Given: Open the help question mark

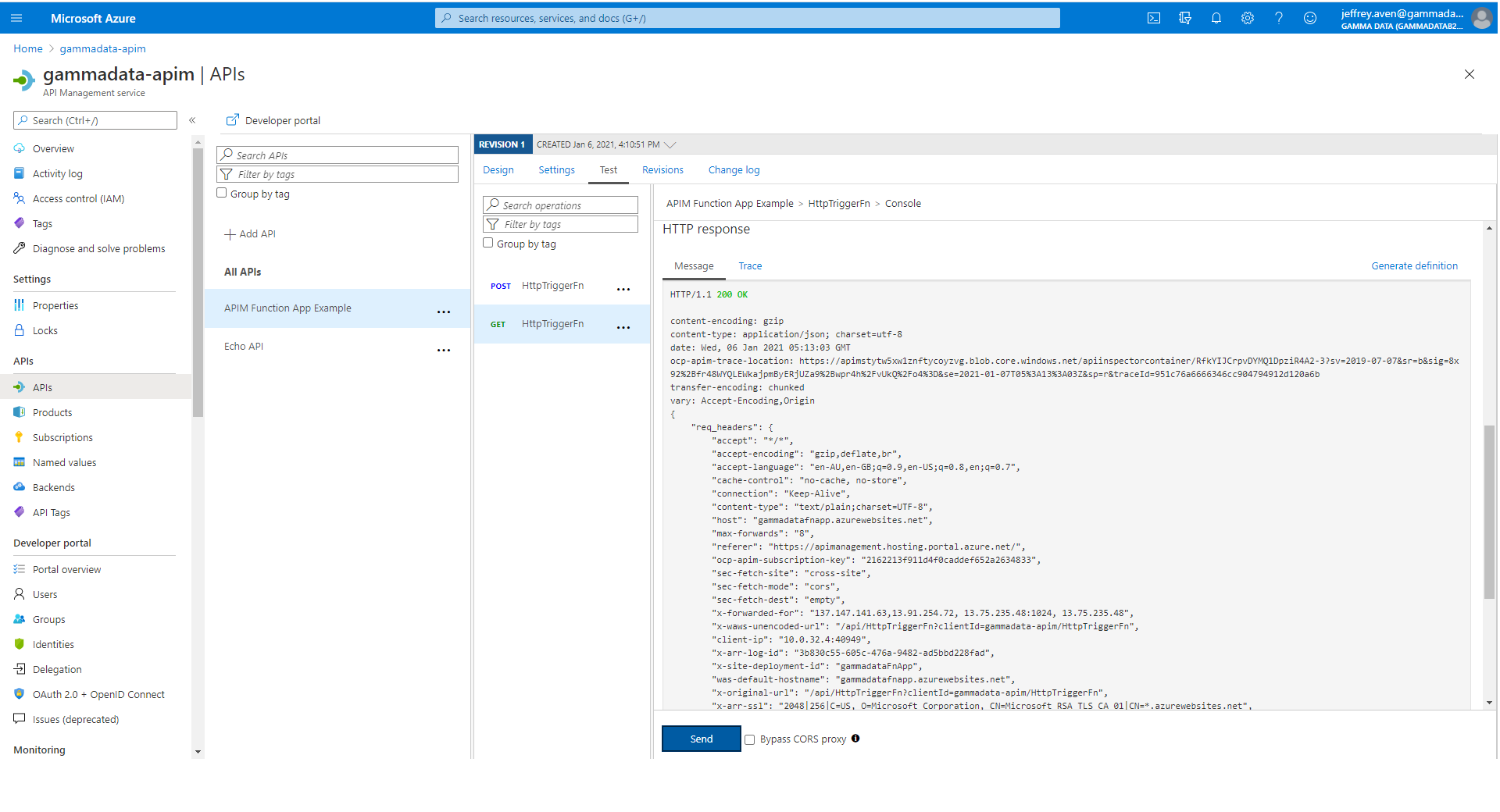Looking at the screenshot, I should coord(1279,18).
